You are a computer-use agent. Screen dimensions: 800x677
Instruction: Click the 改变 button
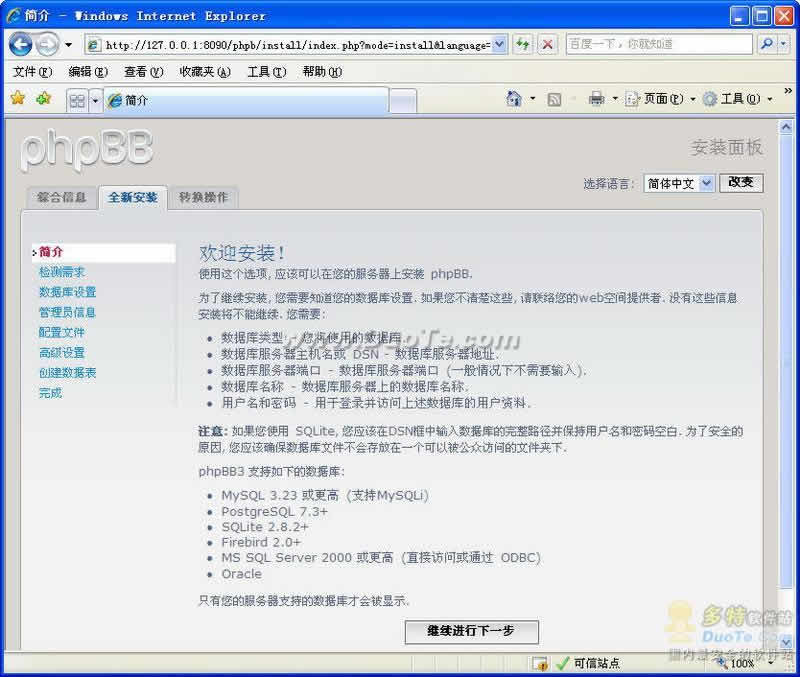[741, 183]
